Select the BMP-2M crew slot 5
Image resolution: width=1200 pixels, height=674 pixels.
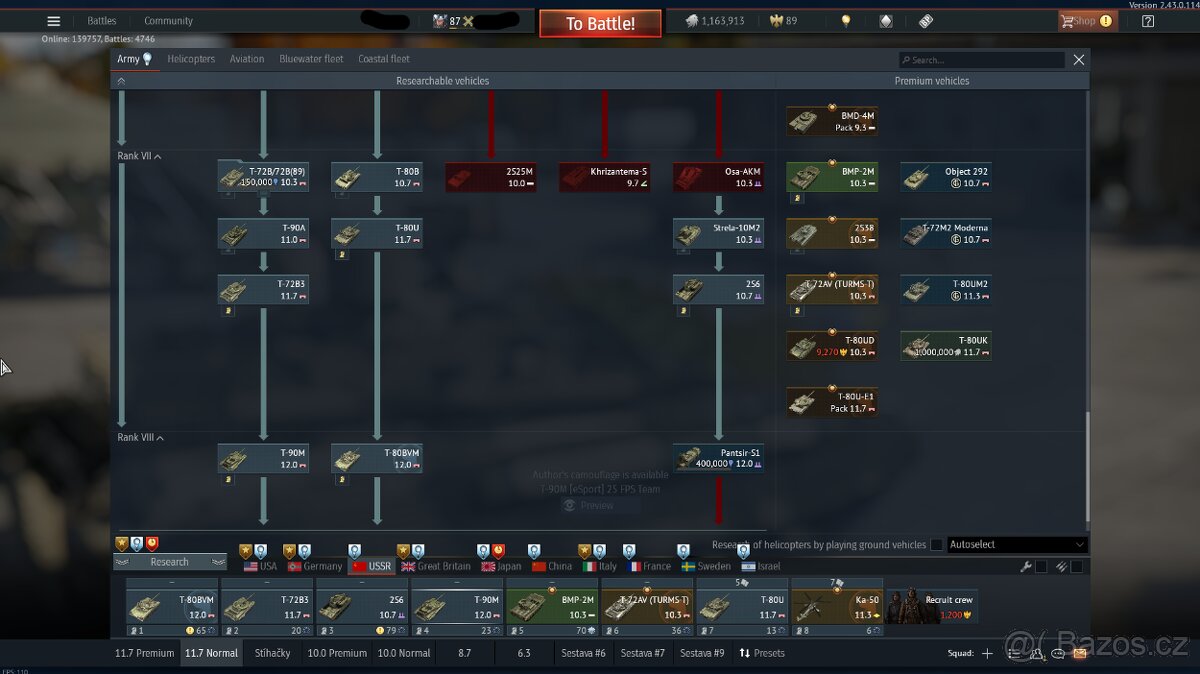click(x=552, y=608)
